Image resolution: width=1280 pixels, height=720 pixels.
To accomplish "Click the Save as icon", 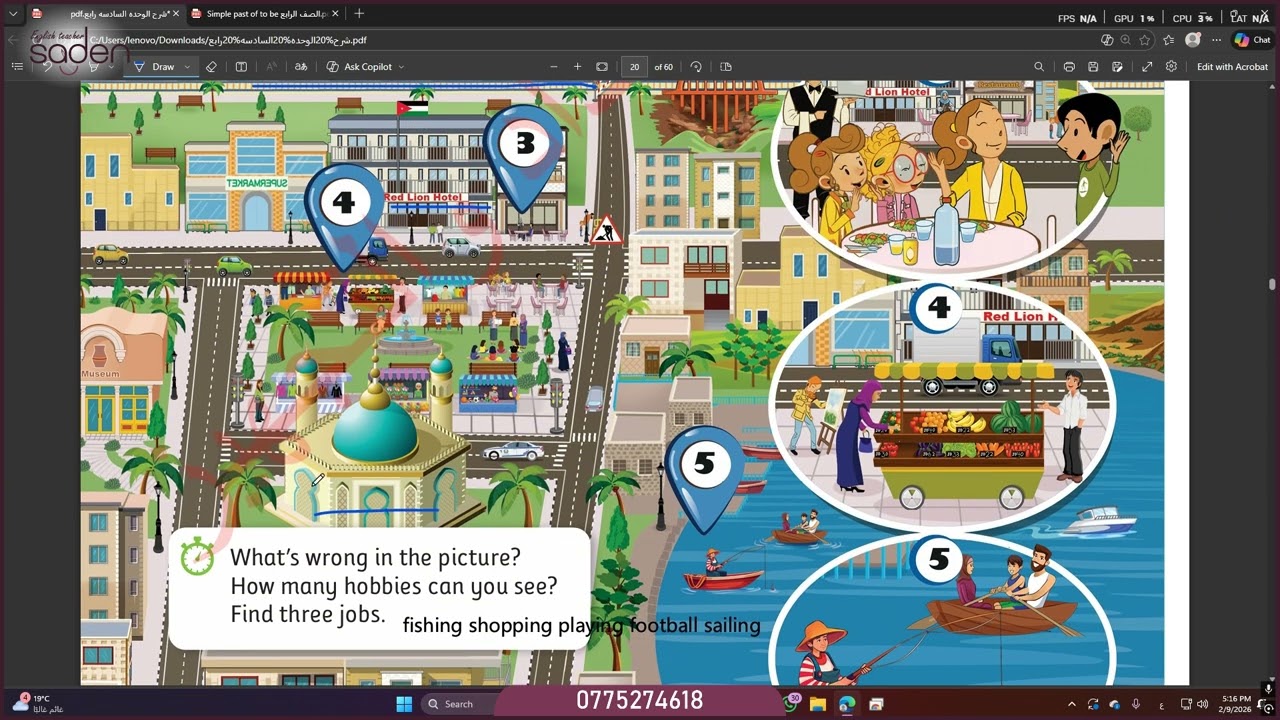I will coord(1117,67).
